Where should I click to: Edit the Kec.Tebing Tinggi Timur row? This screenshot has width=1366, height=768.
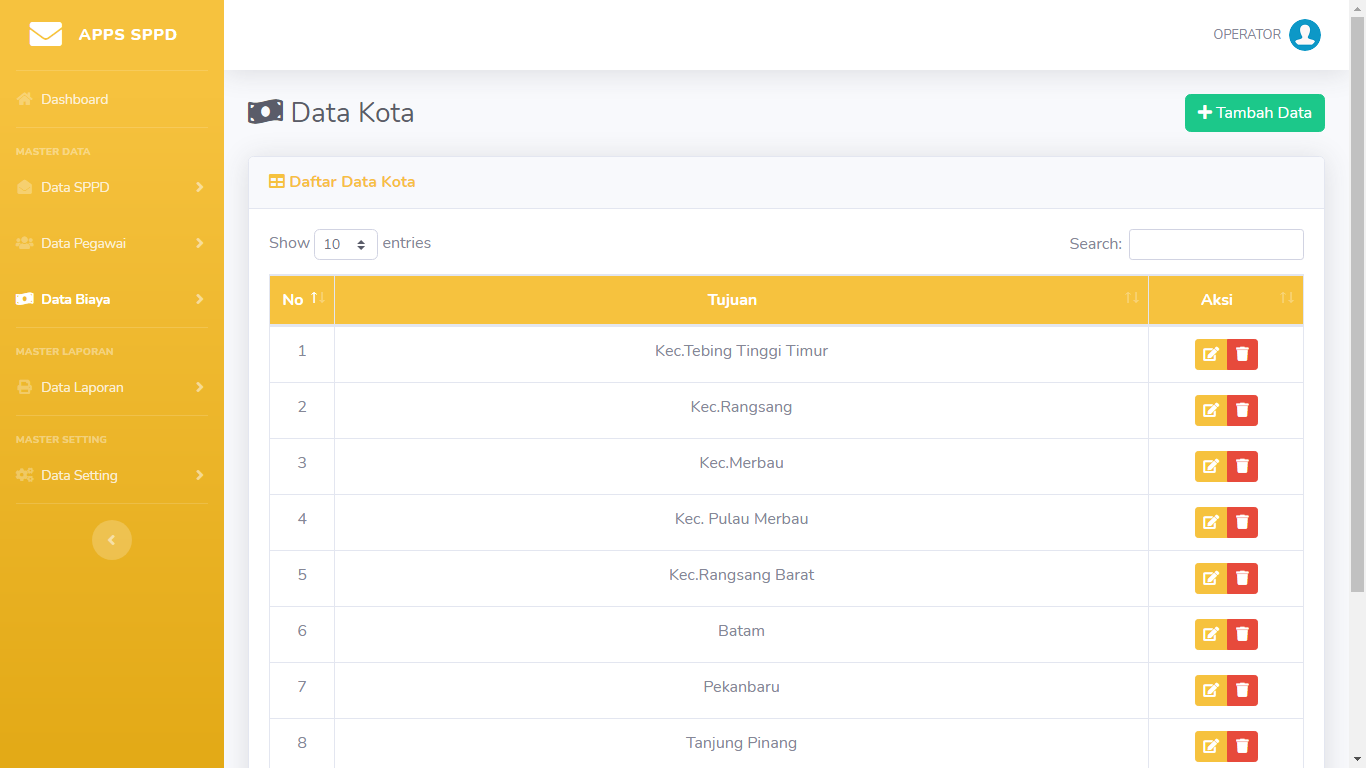click(x=1211, y=354)
